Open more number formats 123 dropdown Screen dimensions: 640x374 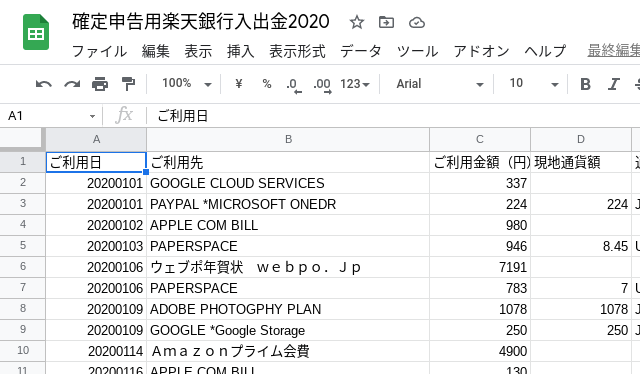click(355, 84)
